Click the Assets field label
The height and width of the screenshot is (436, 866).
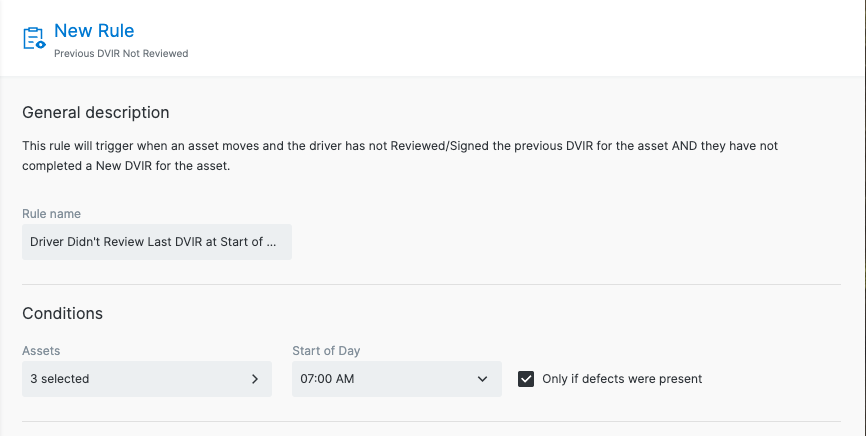click(41, 351)
